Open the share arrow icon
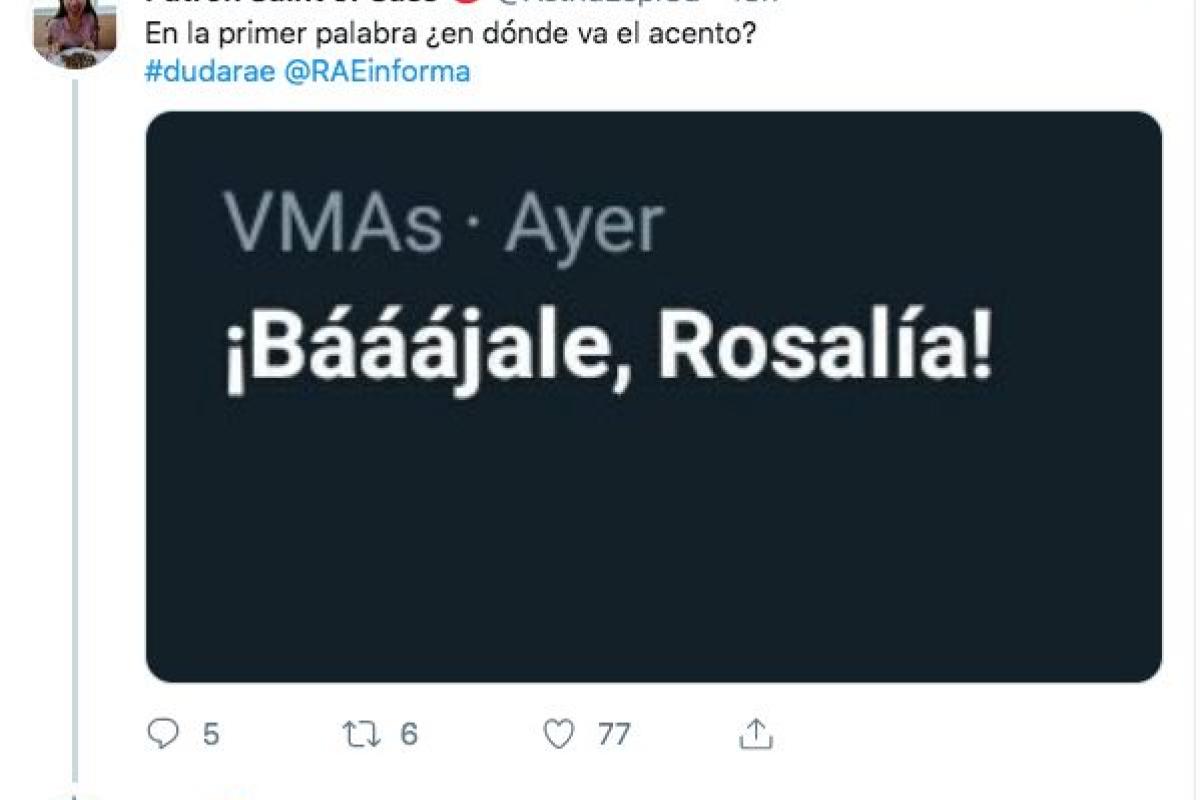 [757, 734]
